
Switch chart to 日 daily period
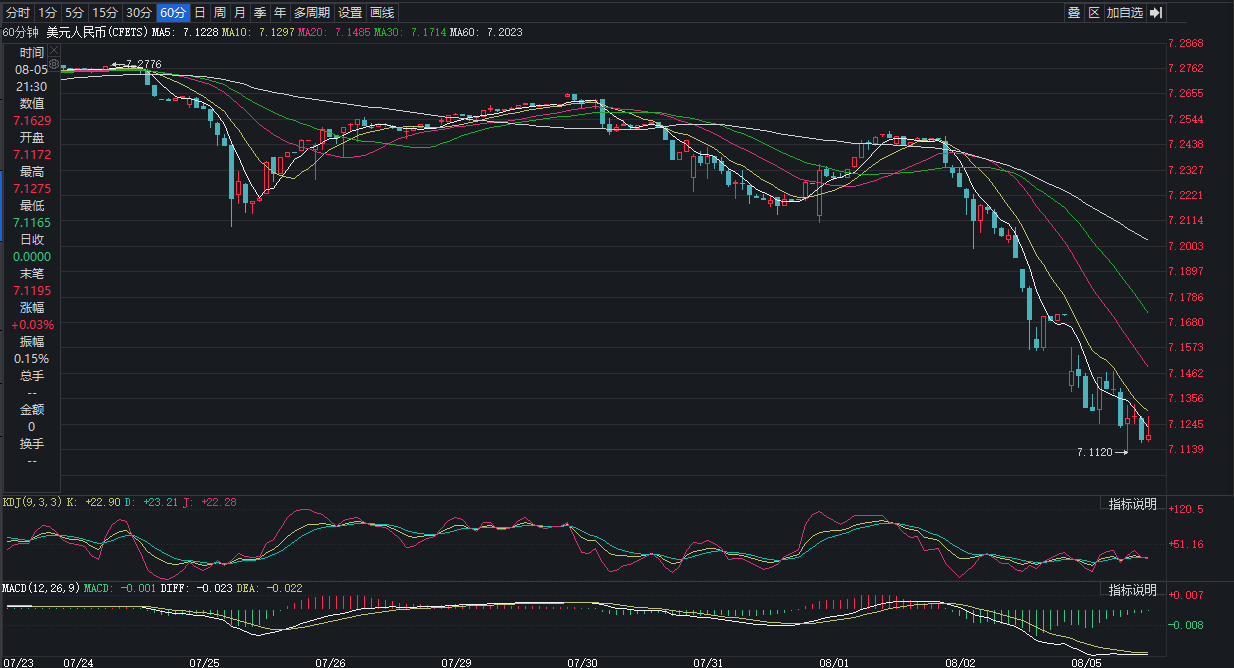(200, 13)
